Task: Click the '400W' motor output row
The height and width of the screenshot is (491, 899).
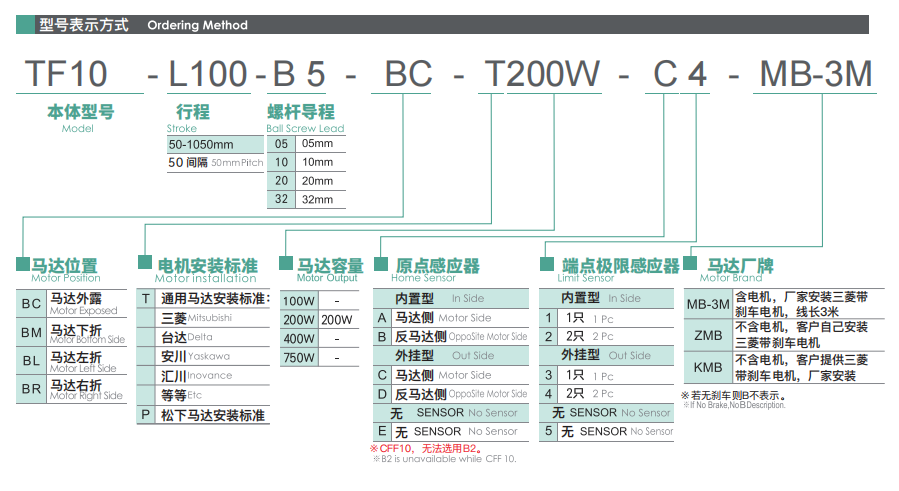Action: (319, 338)
